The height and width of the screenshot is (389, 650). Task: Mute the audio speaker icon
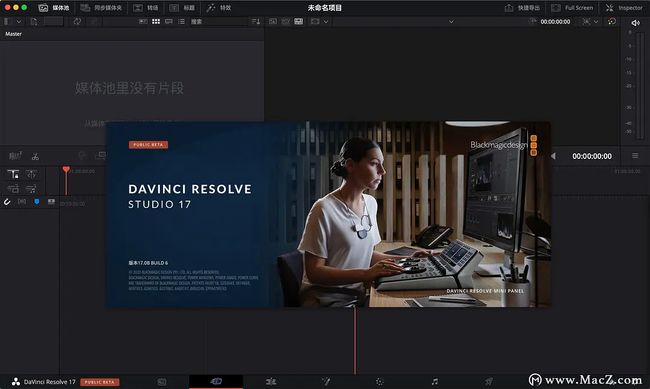click(x=635, y=23)
